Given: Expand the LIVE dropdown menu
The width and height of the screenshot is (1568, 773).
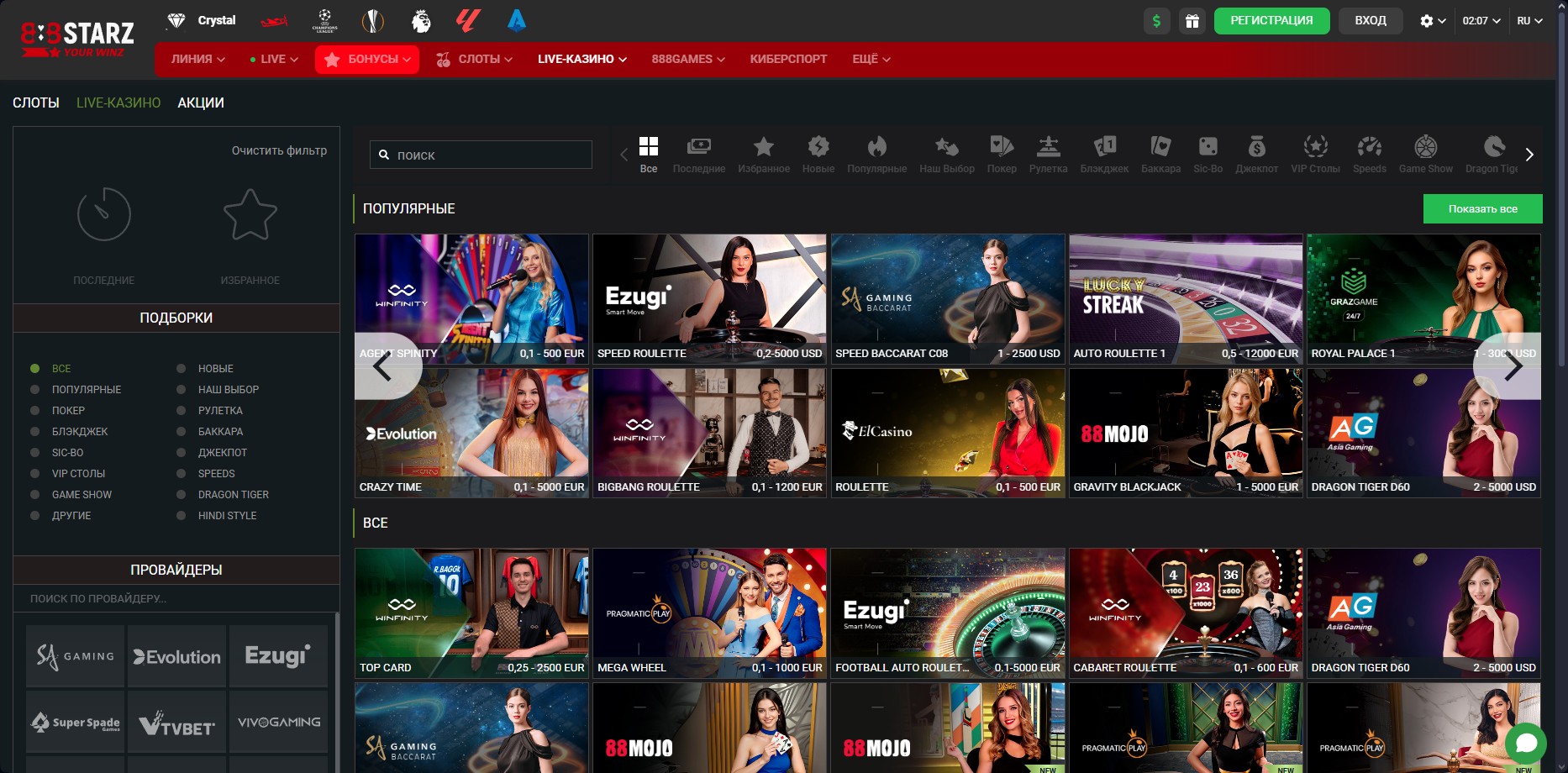Looking at the screenshot, I should (x=274, y=59).
